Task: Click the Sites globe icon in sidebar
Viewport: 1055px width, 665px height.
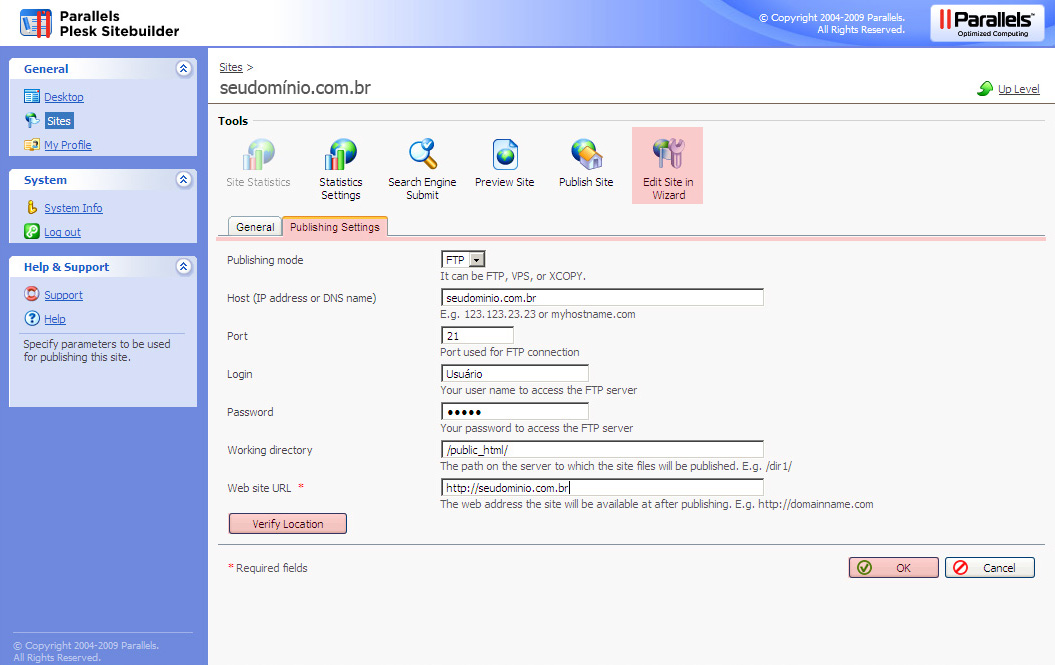Action: coord(32,120)
